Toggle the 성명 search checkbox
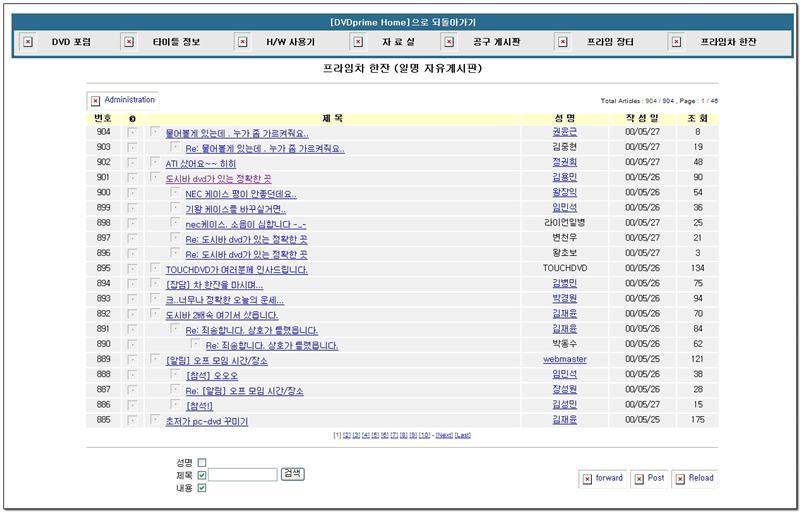The image size is (800, 512). [x=202, y=463]
